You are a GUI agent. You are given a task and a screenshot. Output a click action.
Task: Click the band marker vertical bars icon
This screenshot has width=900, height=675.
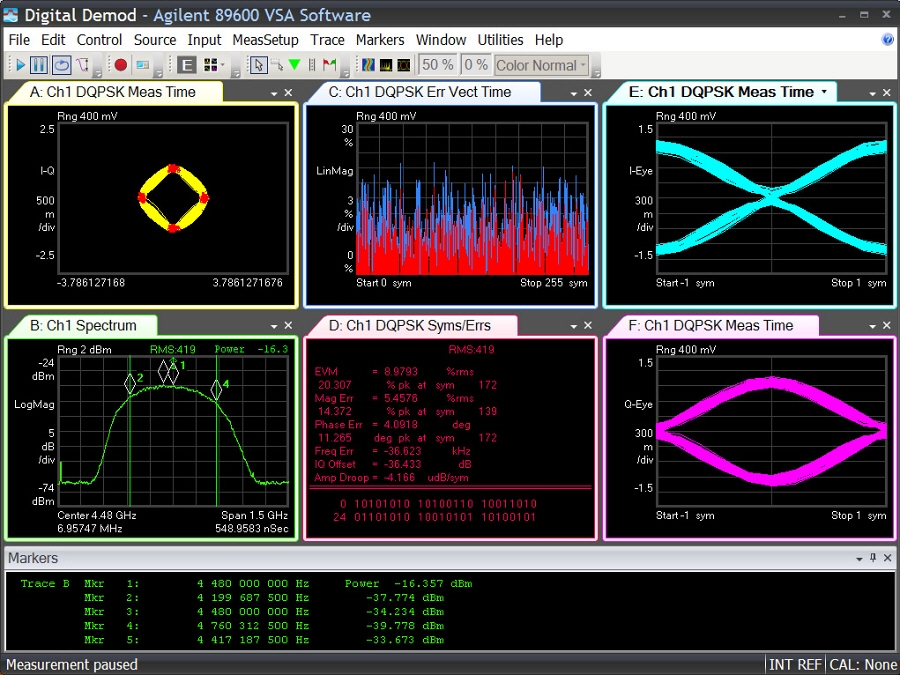[x=312, y=65]
